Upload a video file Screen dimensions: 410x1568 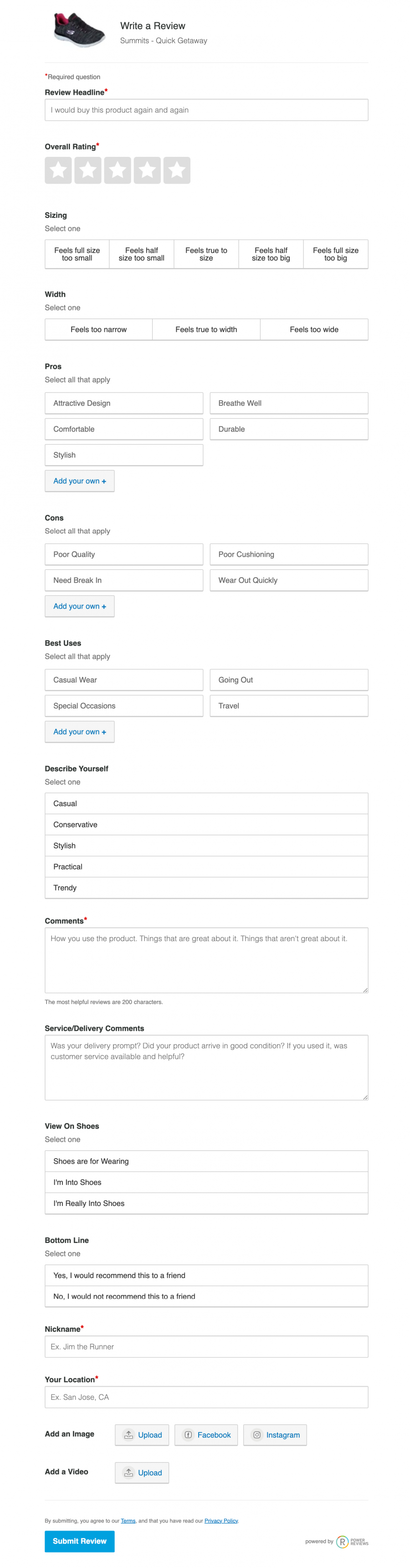coord(142,1472)
